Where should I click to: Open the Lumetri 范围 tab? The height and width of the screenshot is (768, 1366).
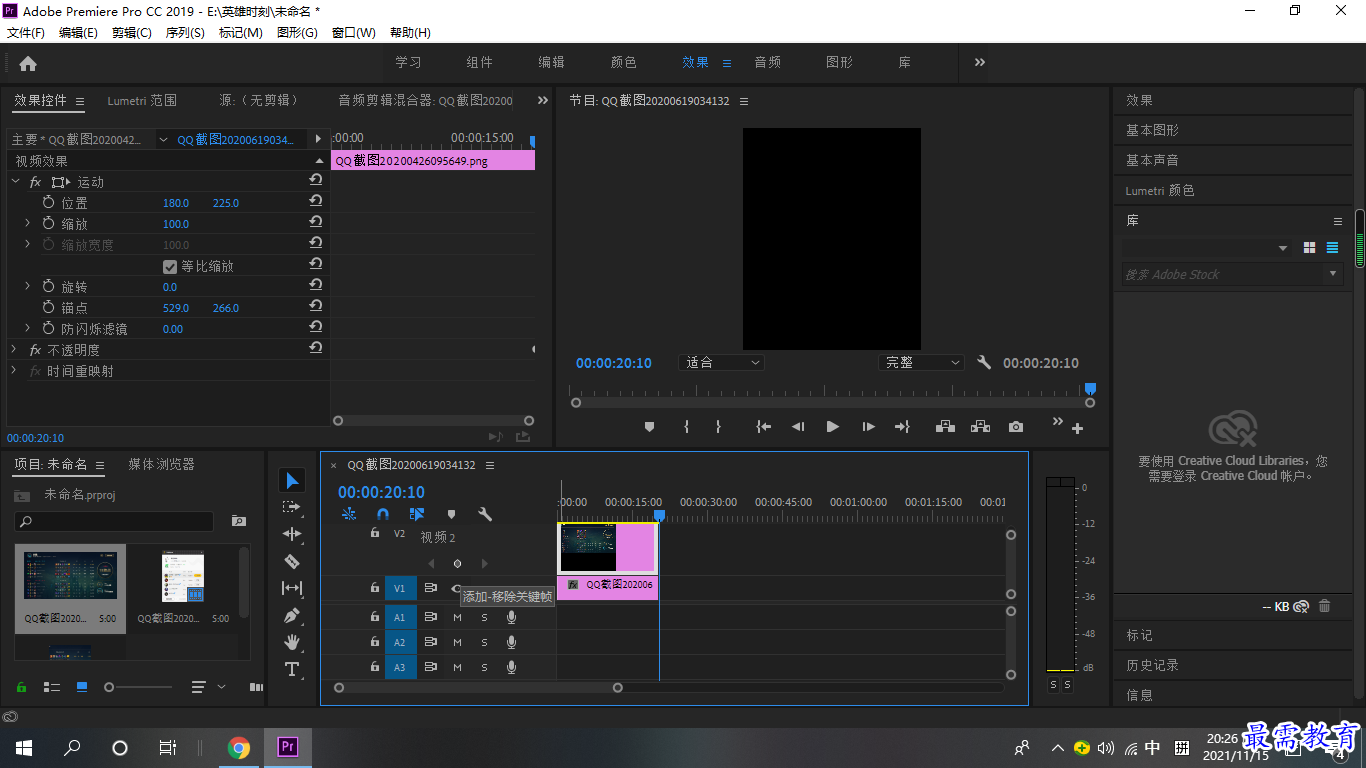click(142, 100)
